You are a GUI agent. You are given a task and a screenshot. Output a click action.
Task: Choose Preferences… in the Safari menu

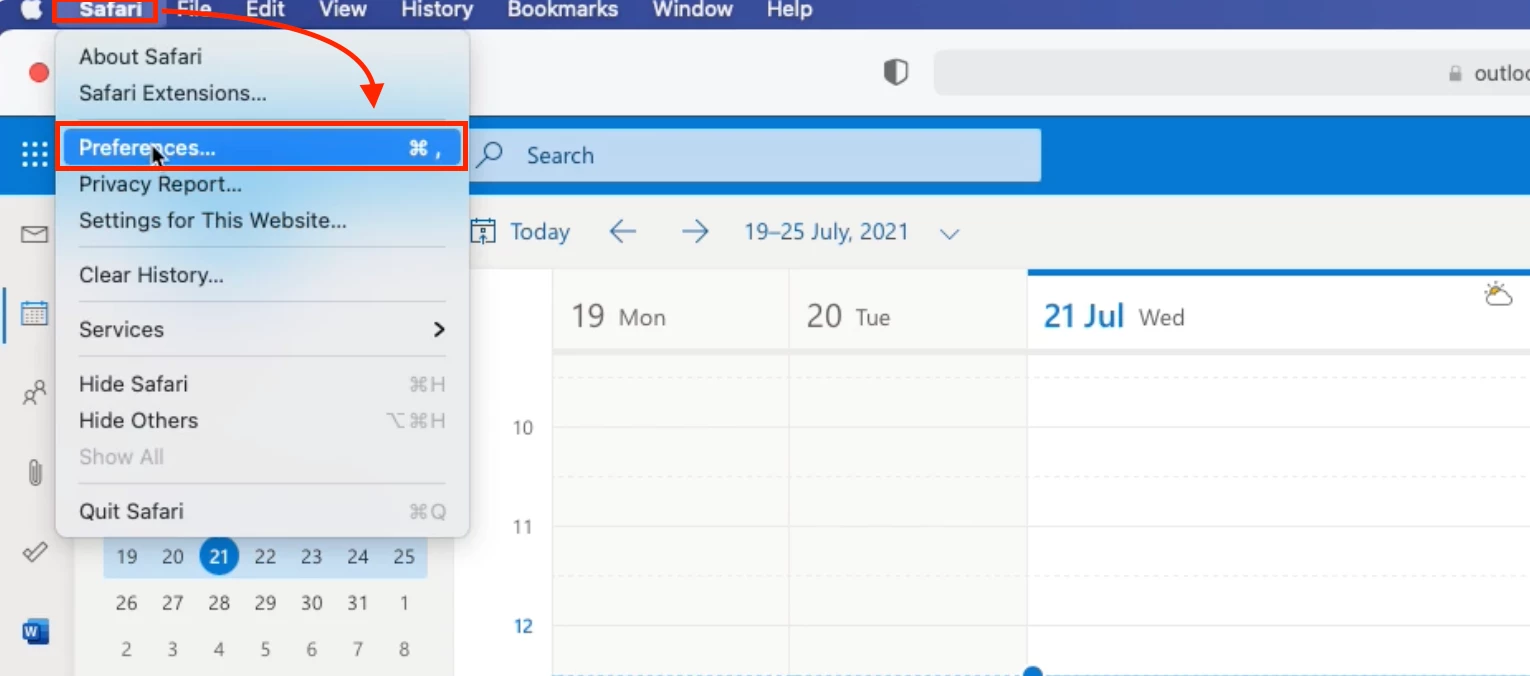262,148
